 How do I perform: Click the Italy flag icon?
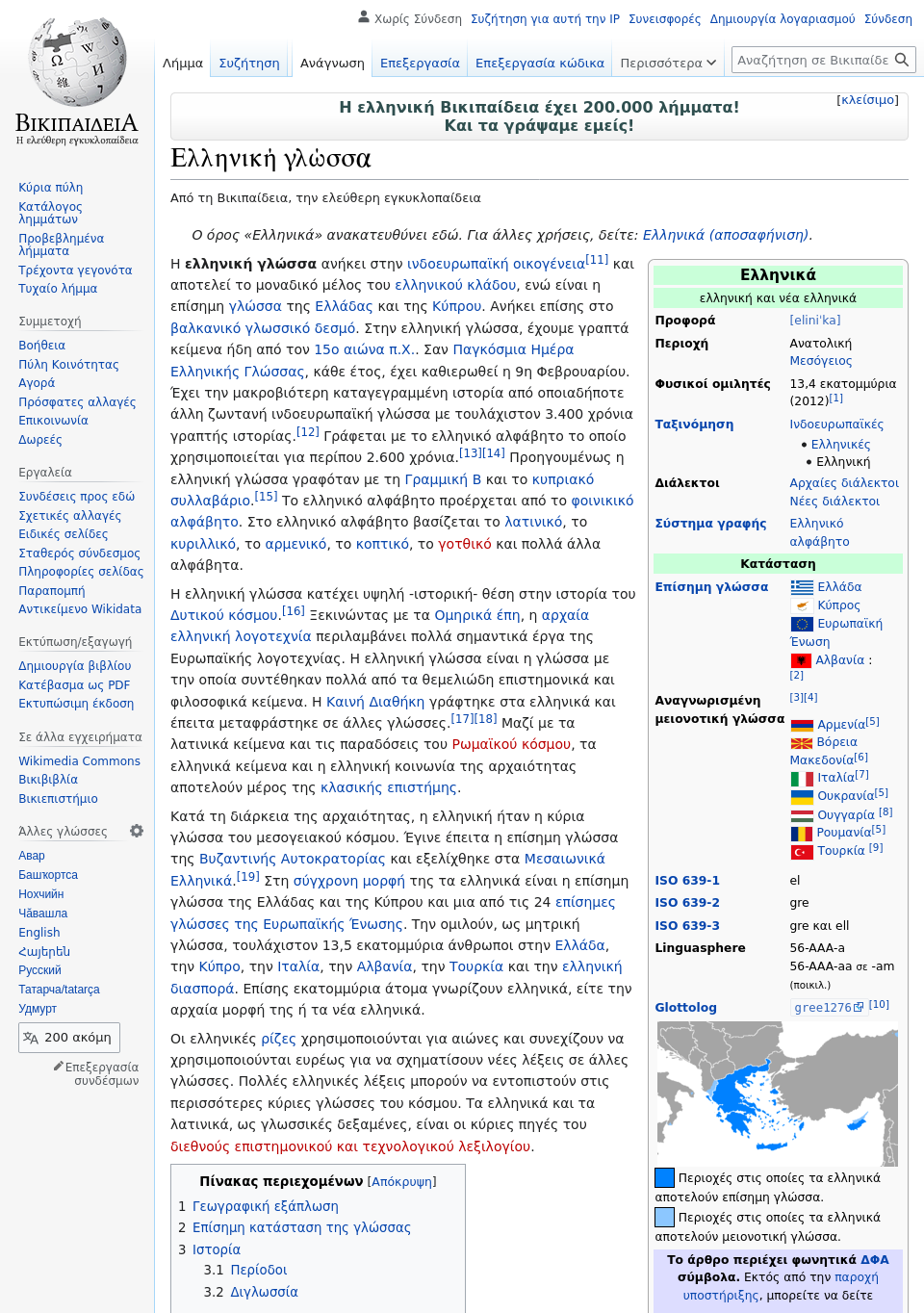click(x=802, y=778)
